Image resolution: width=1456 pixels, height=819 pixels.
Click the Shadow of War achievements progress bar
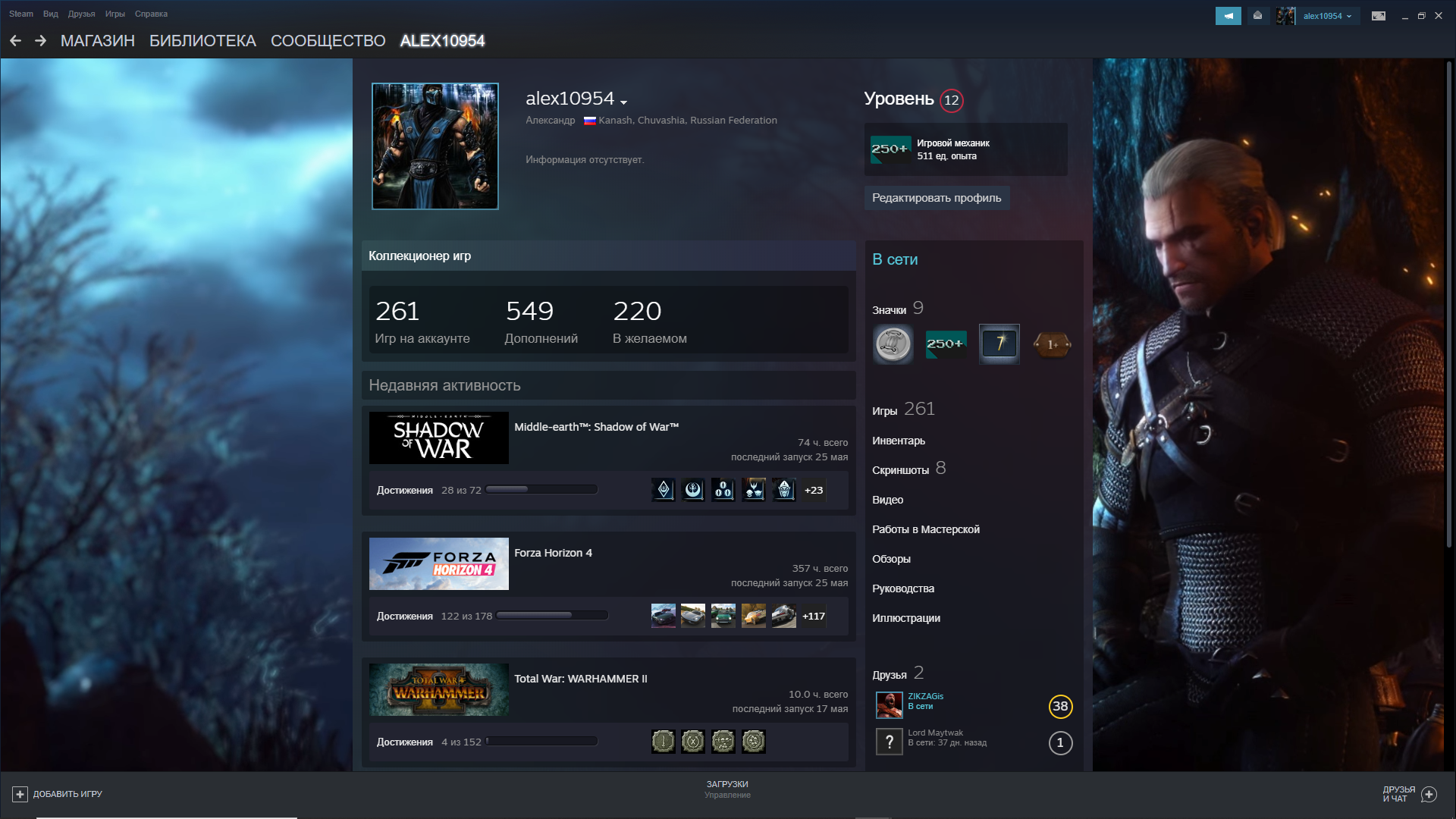point(541,490)
